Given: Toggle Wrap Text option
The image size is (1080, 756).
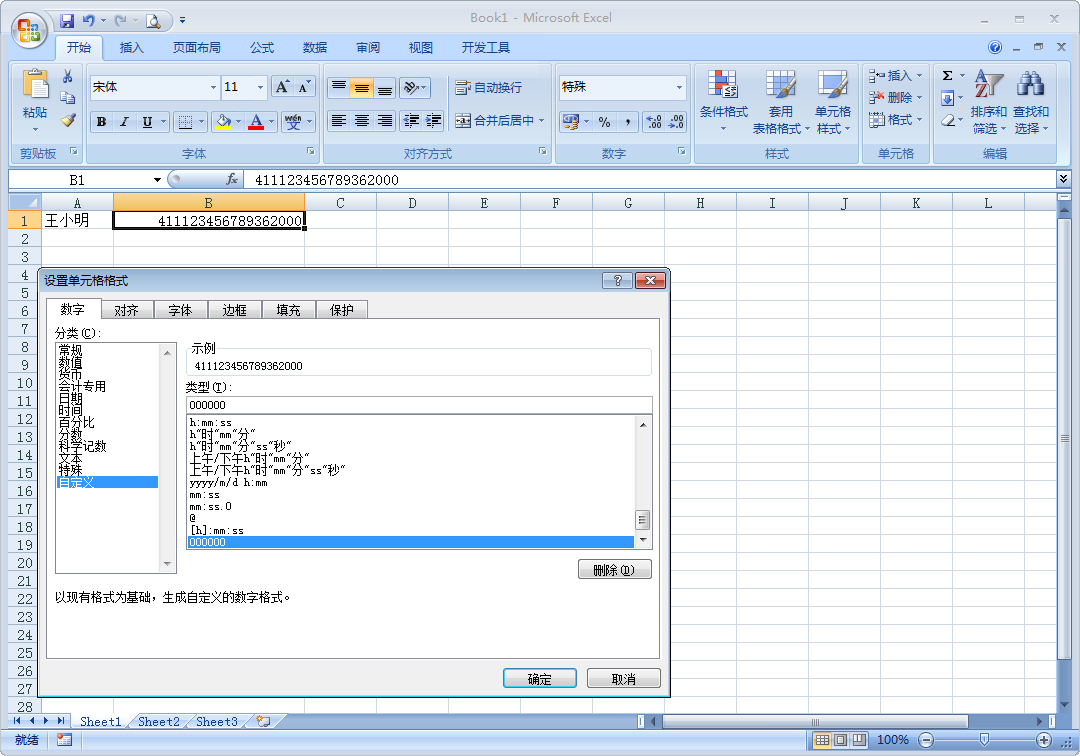Looking at the screenshot, I should coord(488,88).
